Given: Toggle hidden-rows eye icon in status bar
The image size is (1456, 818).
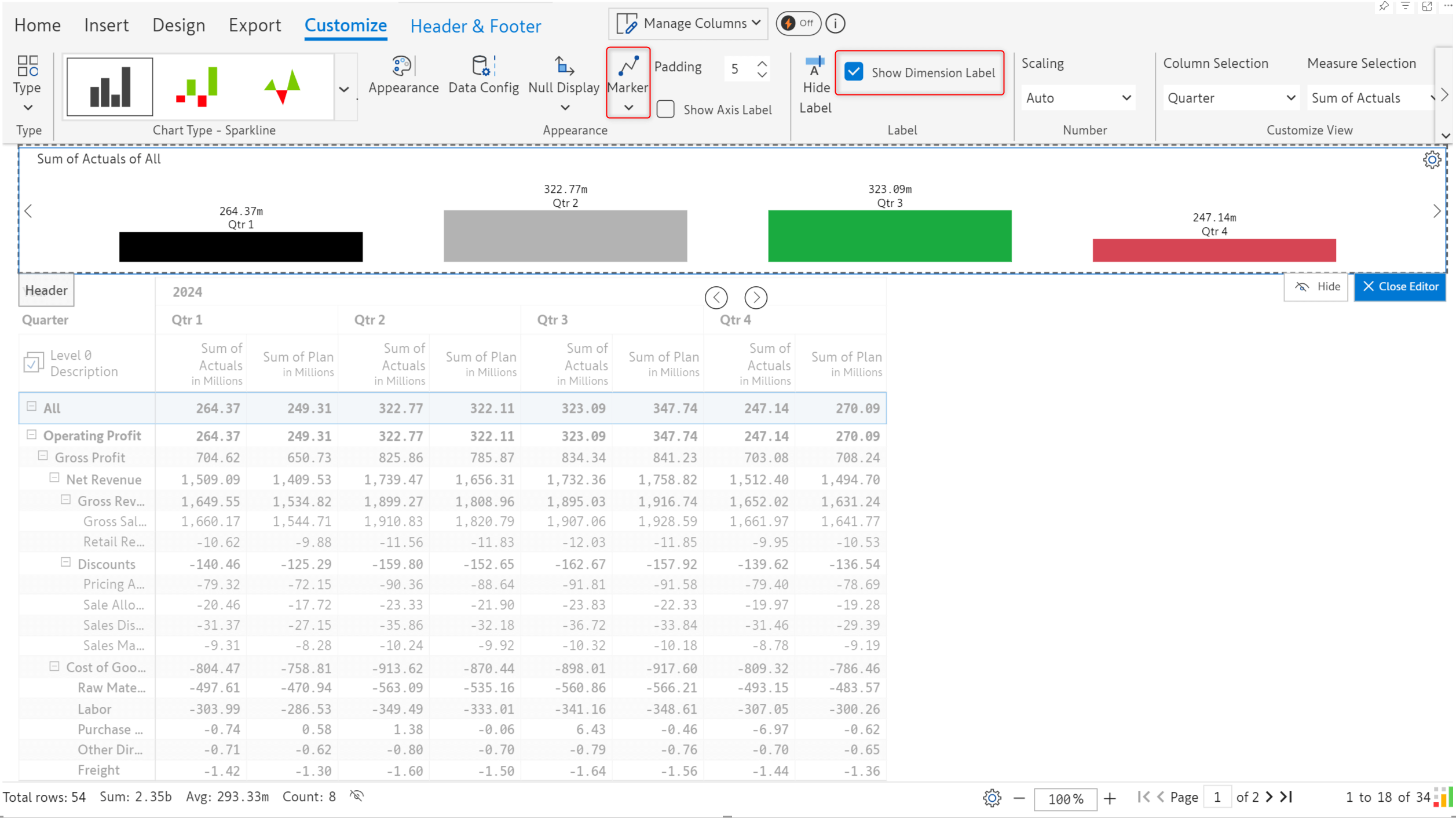Looking at the screenshot, I should pos(357,796).
